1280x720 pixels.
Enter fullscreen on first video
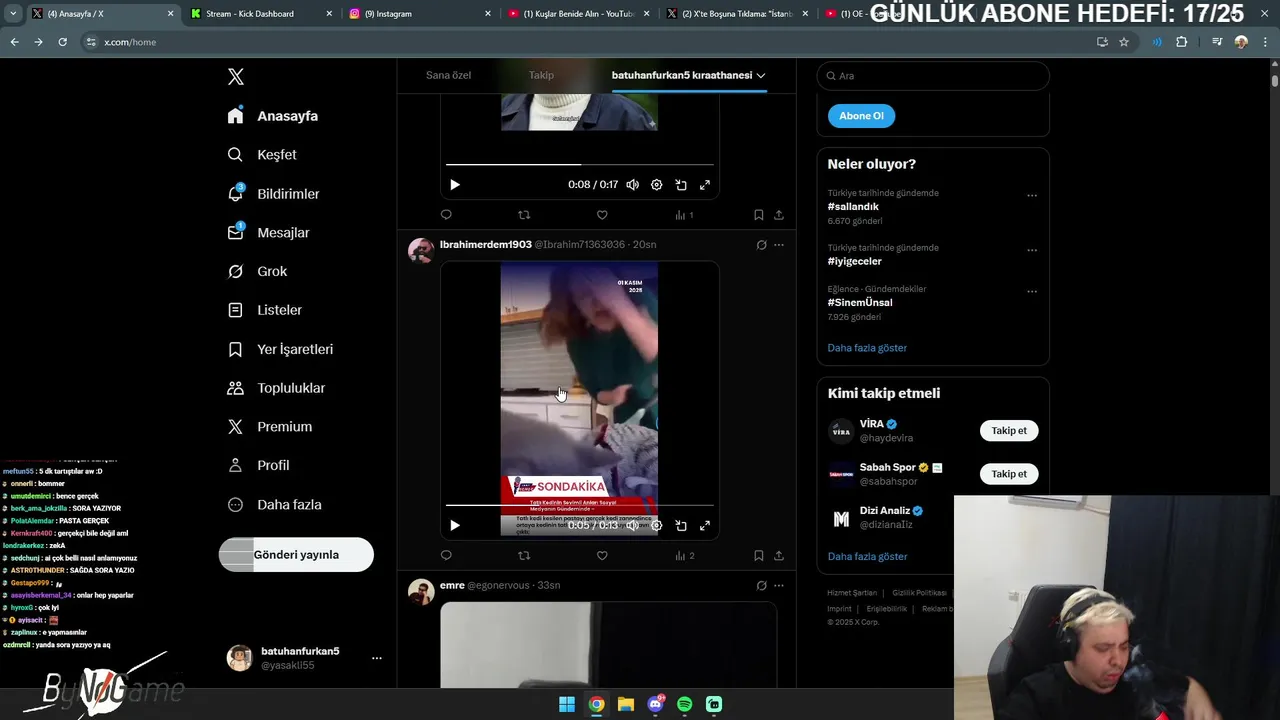click(705, 185)
